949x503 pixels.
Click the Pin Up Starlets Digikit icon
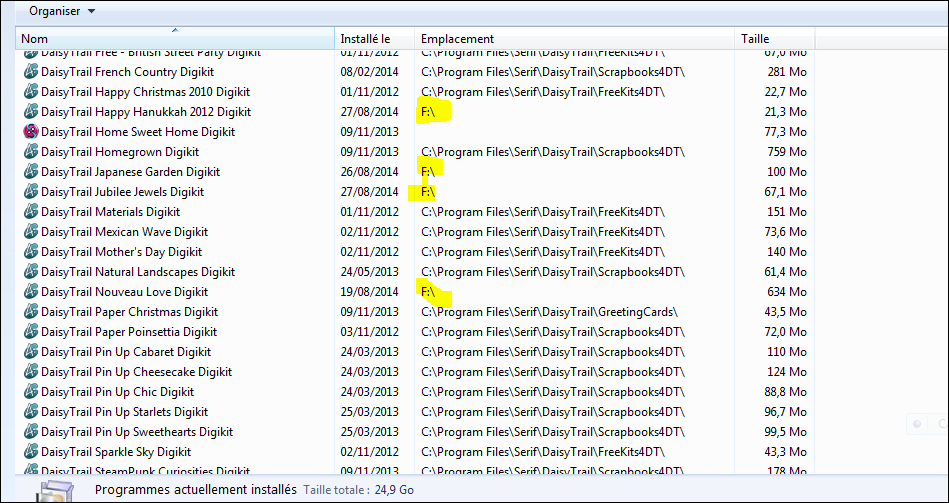coord(31,412)
